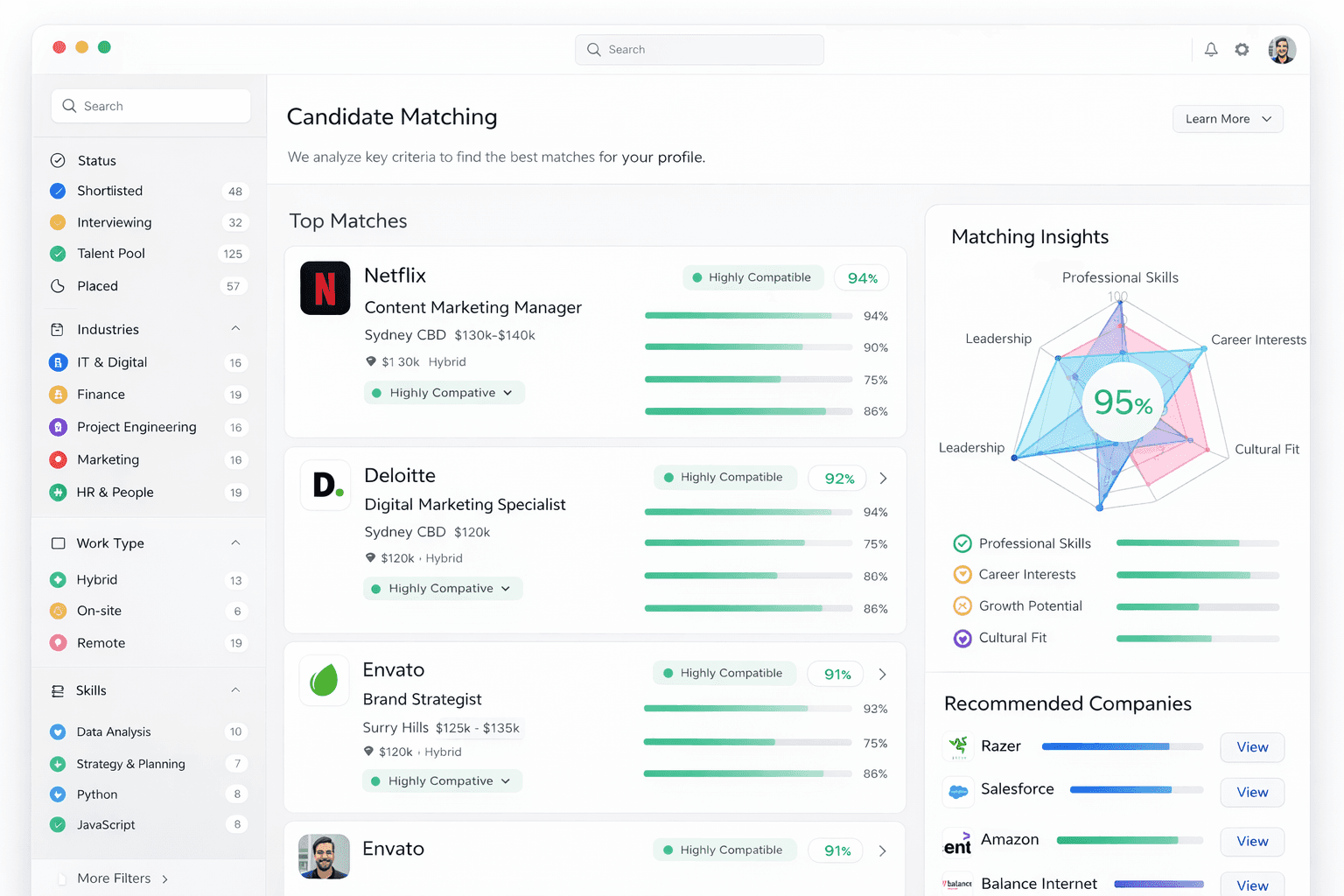
Task: Collapse the Industries section
Action: tap(235, 329)
